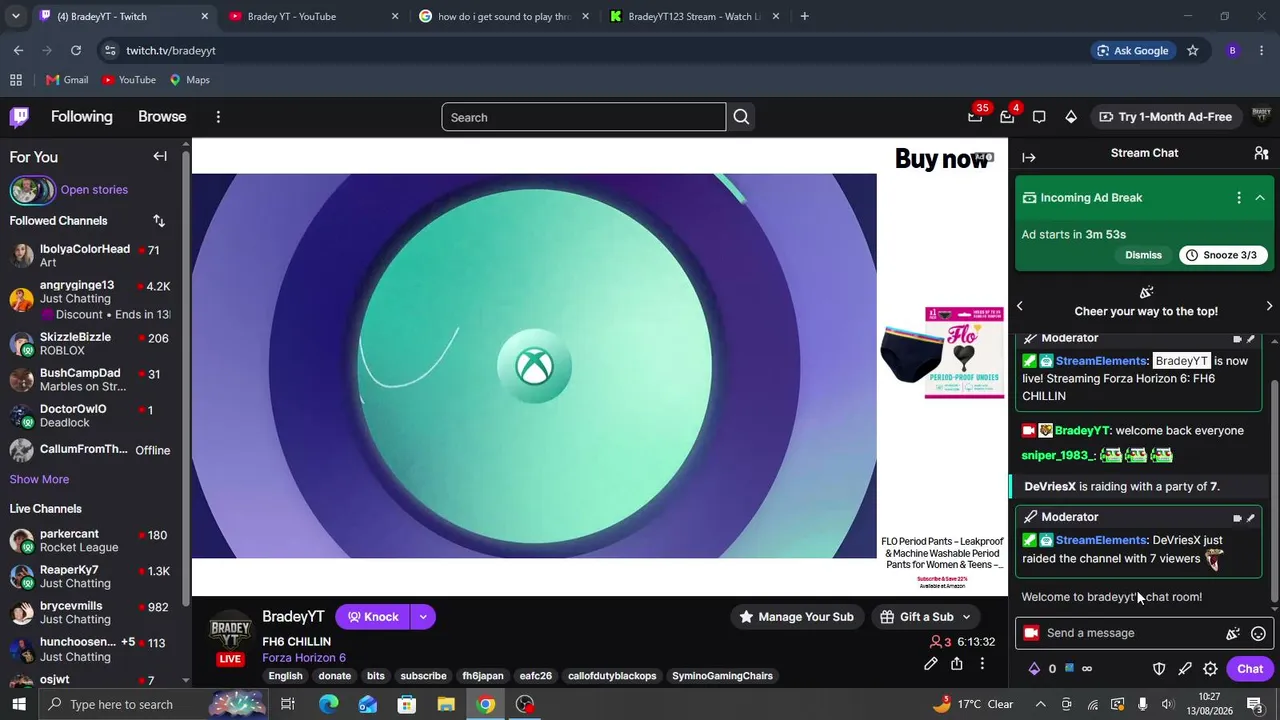Expand followed channels with Show More
The width and height of the screenshot is (1280, 720).
39,479
